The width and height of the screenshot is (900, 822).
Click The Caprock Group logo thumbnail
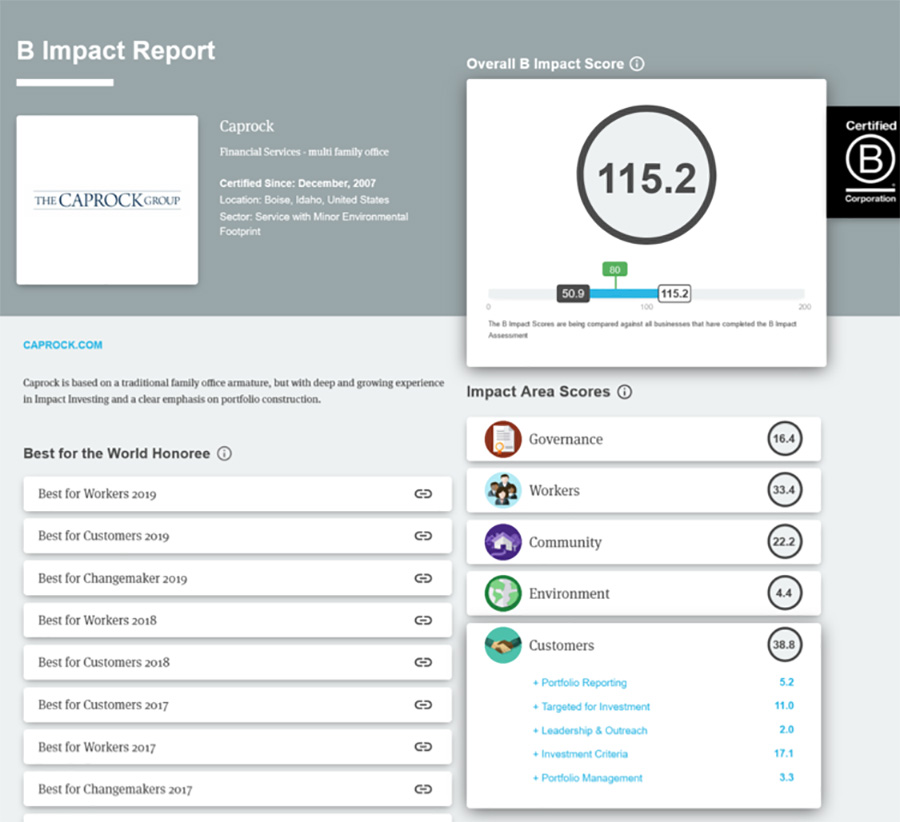107,200
